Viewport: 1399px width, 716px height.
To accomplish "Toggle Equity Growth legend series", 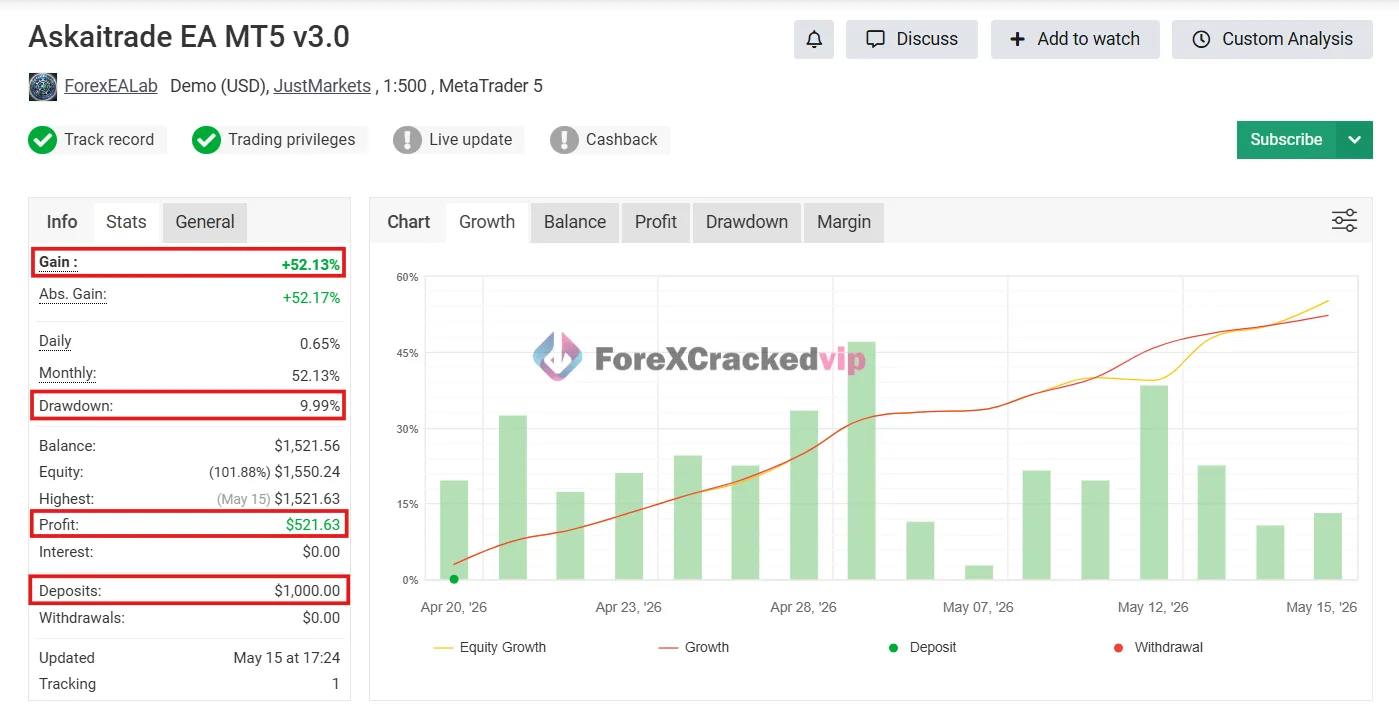I will pyautogui.click(x=490, y=647).
